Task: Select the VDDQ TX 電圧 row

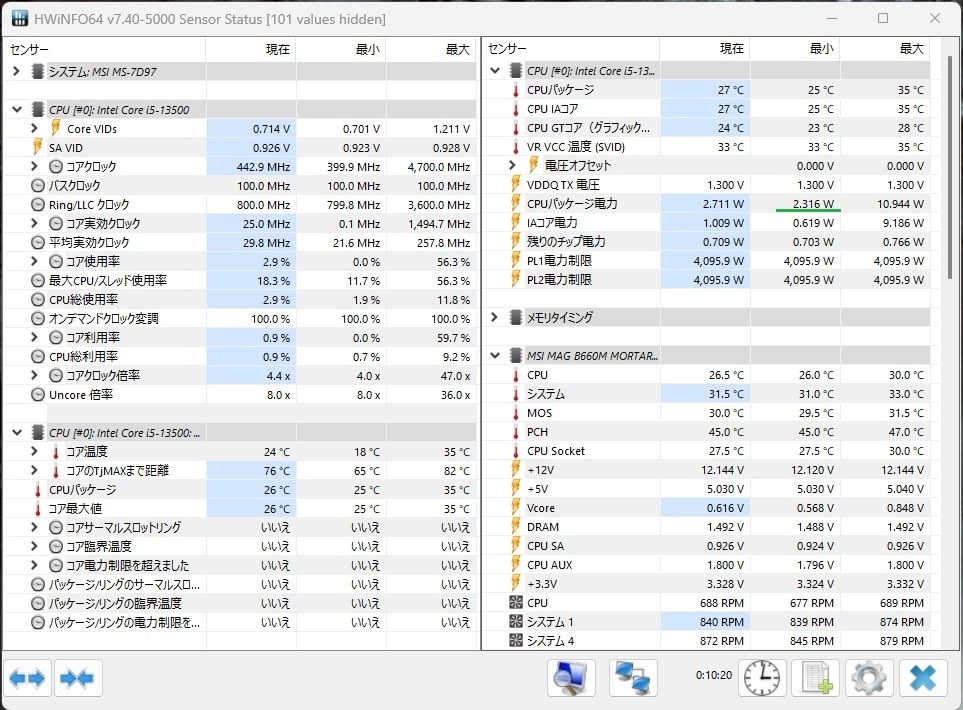Action: pyautogui.click(x=707, y=184)
